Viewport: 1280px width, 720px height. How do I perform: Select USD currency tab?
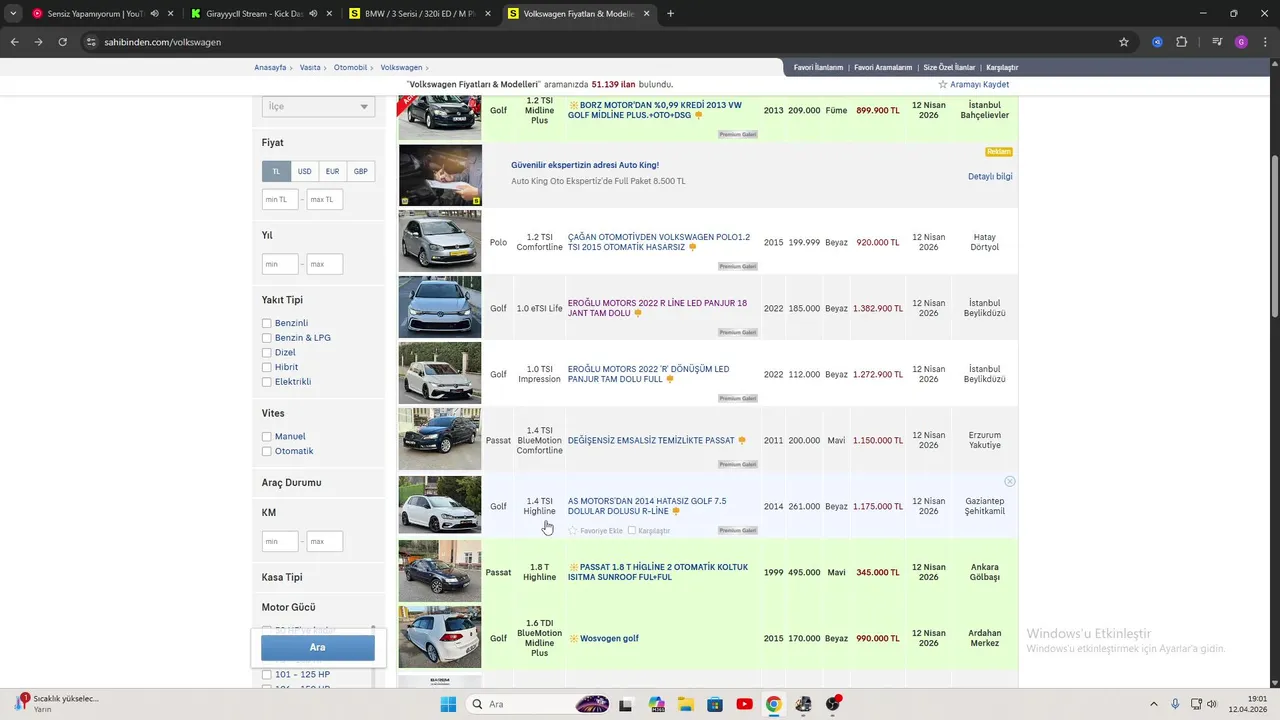(304, 171)
